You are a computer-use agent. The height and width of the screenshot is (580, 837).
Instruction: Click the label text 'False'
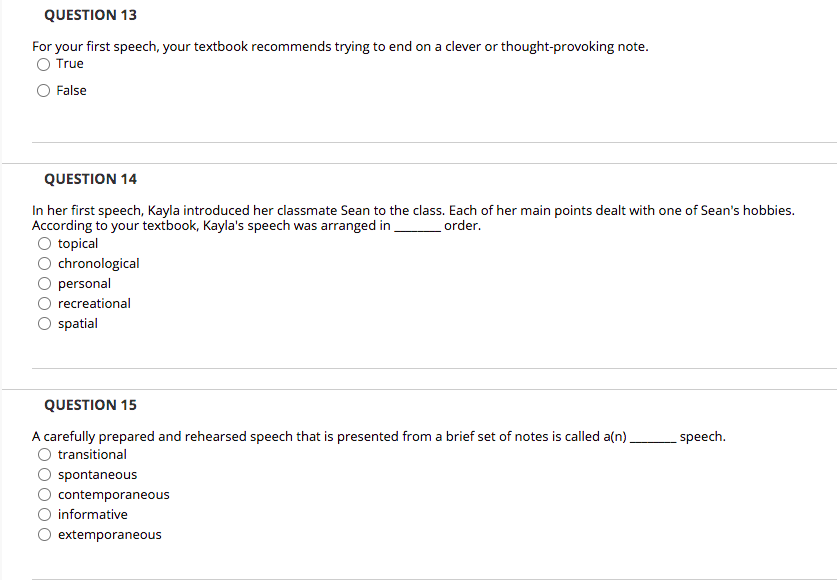coord(72,90)
